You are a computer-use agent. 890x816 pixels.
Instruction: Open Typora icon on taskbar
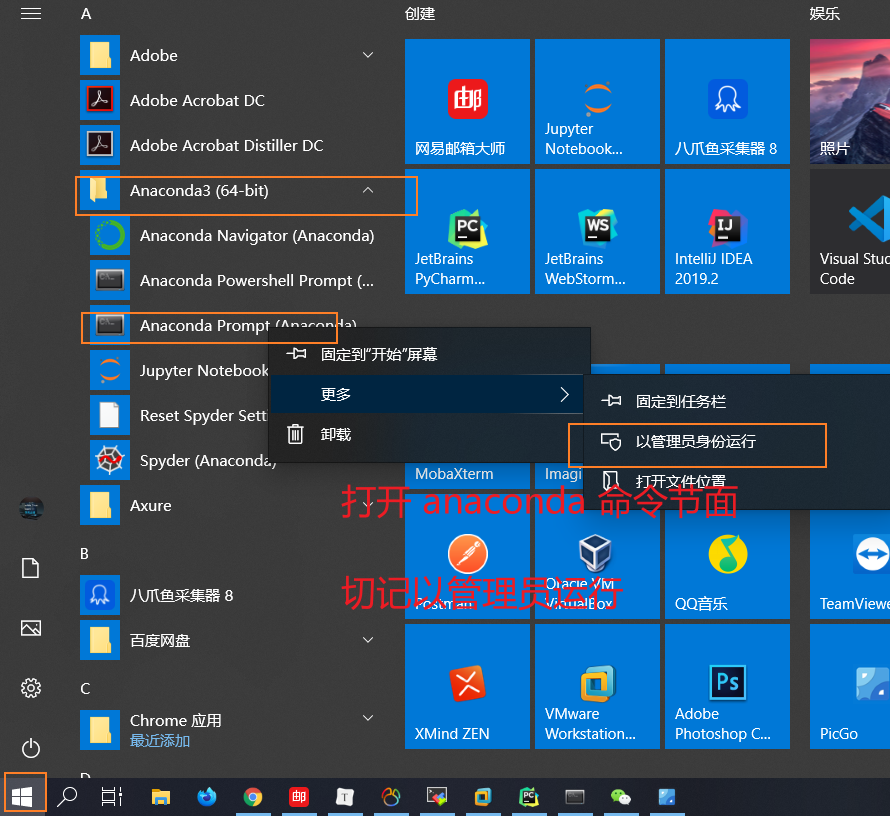(345, 797)
